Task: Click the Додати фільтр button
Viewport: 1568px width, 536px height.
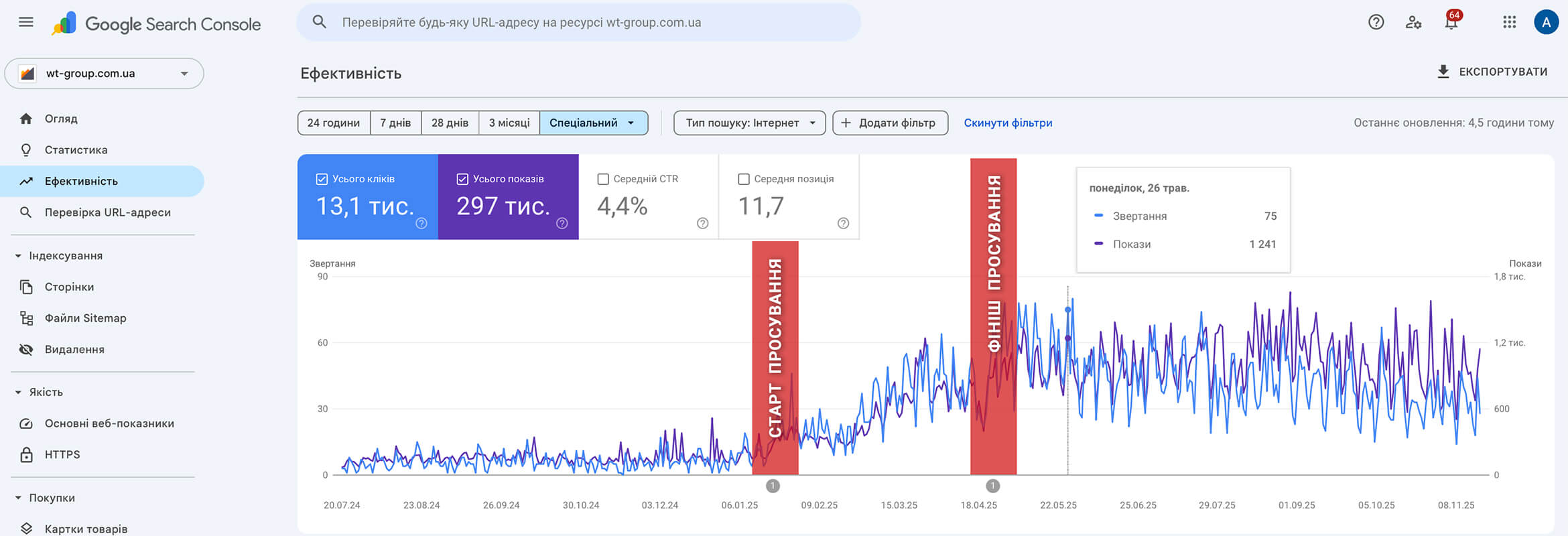Action: (x=890, y=123)
